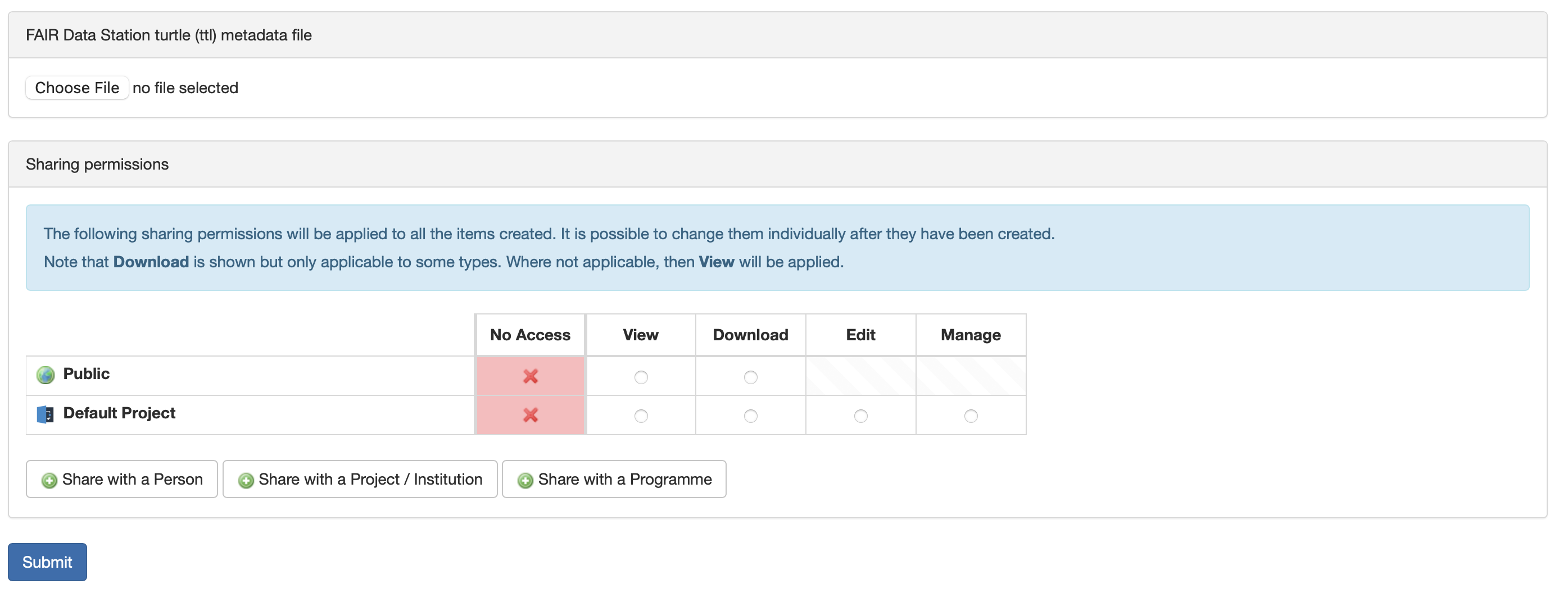1568x593 pixels.
Task: Click the red X in Default Project row
Action: (530, 416)
